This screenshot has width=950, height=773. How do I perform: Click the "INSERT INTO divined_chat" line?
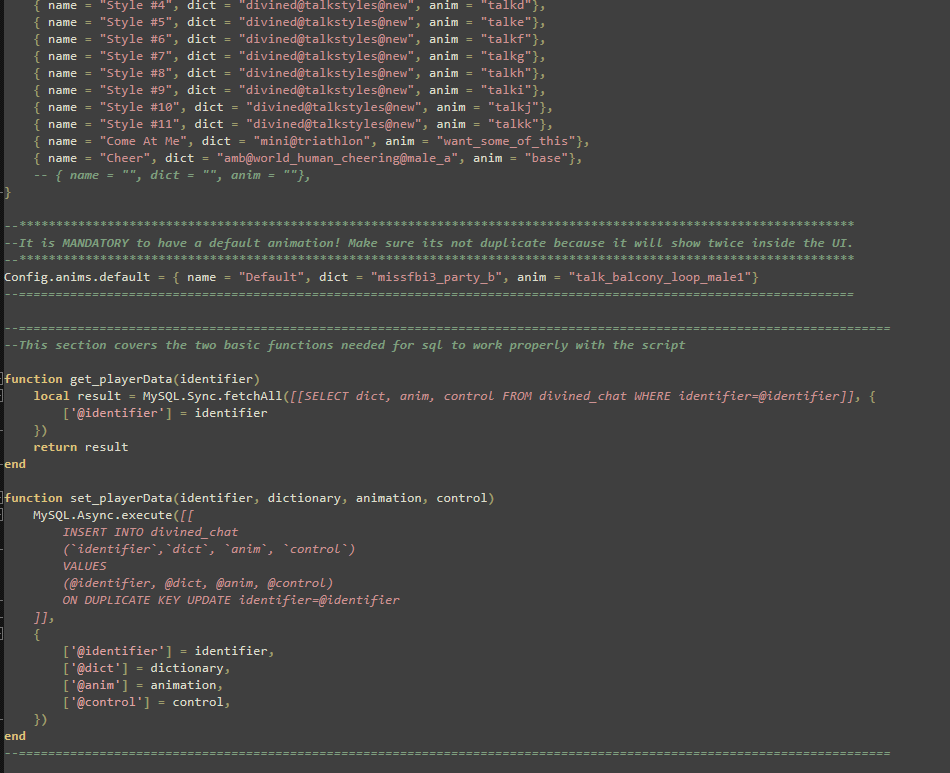[150, 532]
